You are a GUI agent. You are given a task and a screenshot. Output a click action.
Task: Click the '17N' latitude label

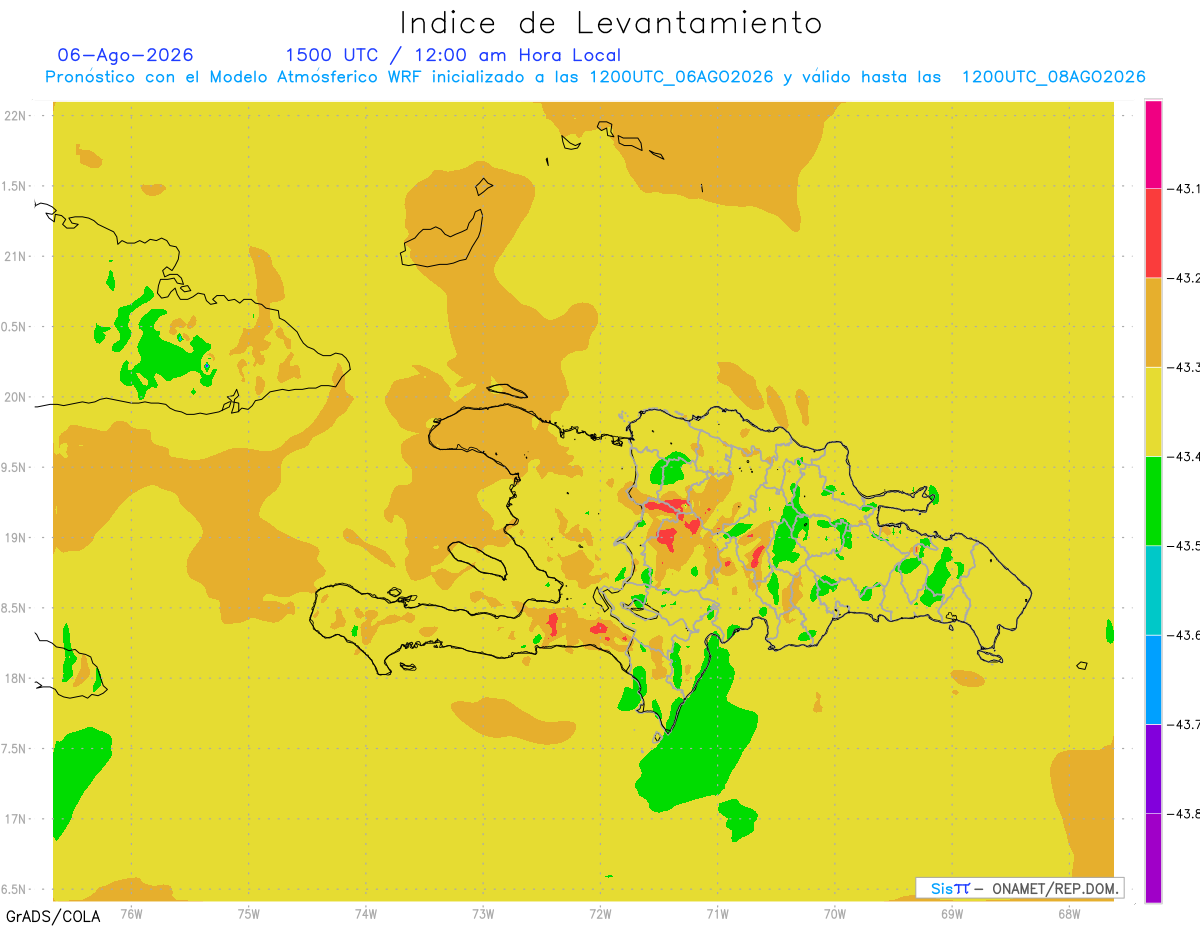coord(17,819)
